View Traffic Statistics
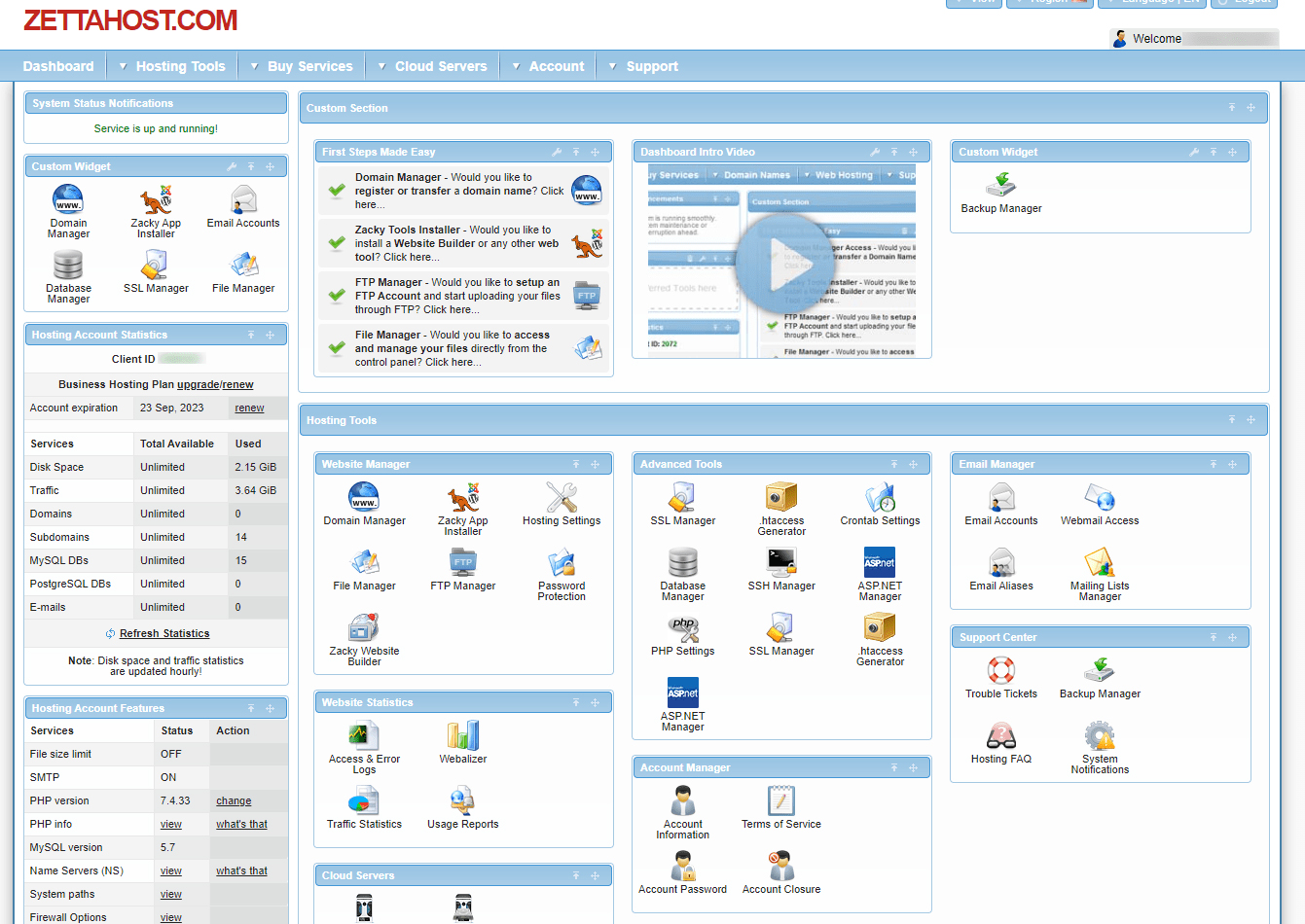Image resolution: width=1305 pixels, height=924 pixels. [x=364, y=808]
